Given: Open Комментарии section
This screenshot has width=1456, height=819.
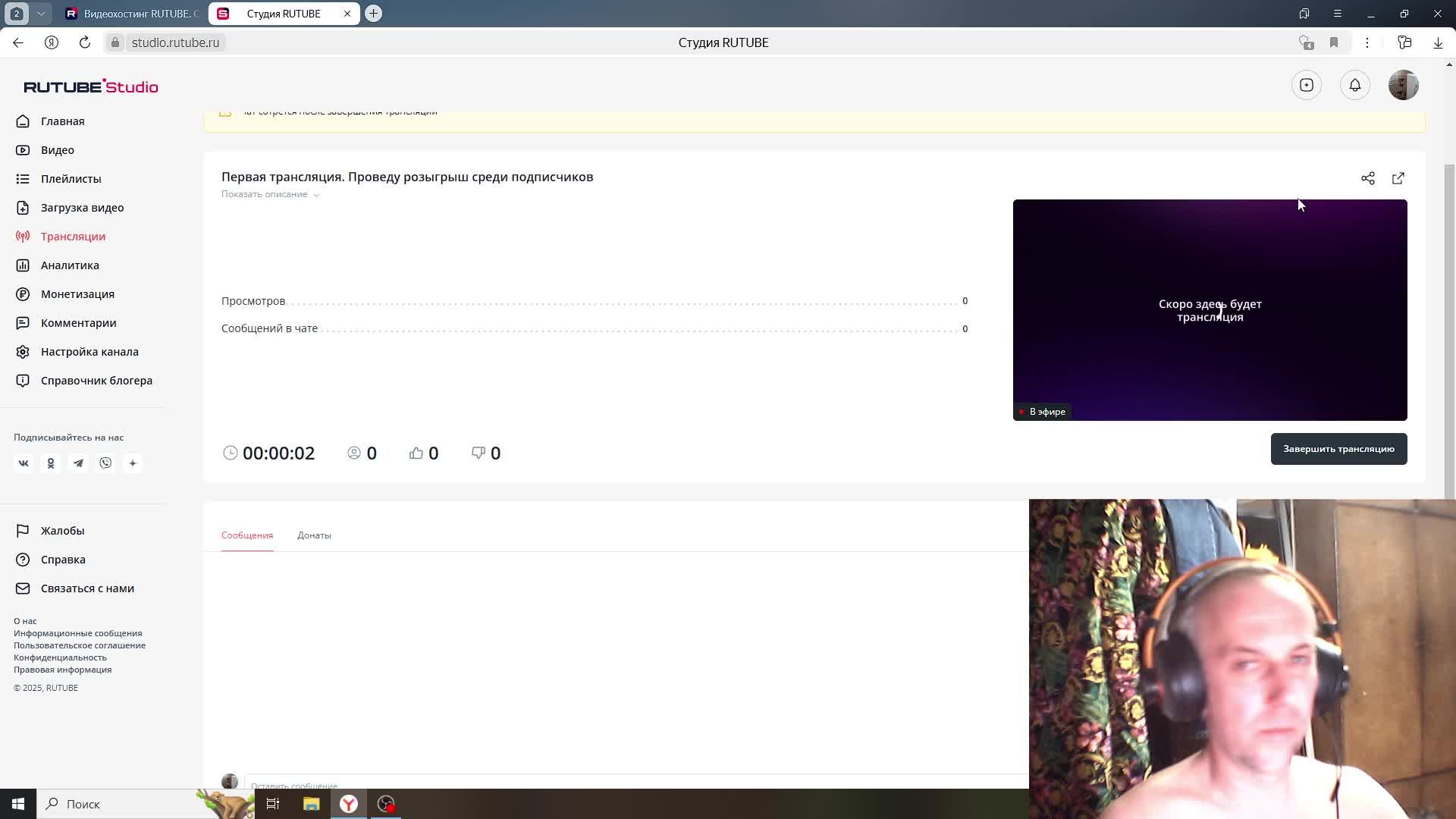Looking at the screenshot, I should [78, 323].
